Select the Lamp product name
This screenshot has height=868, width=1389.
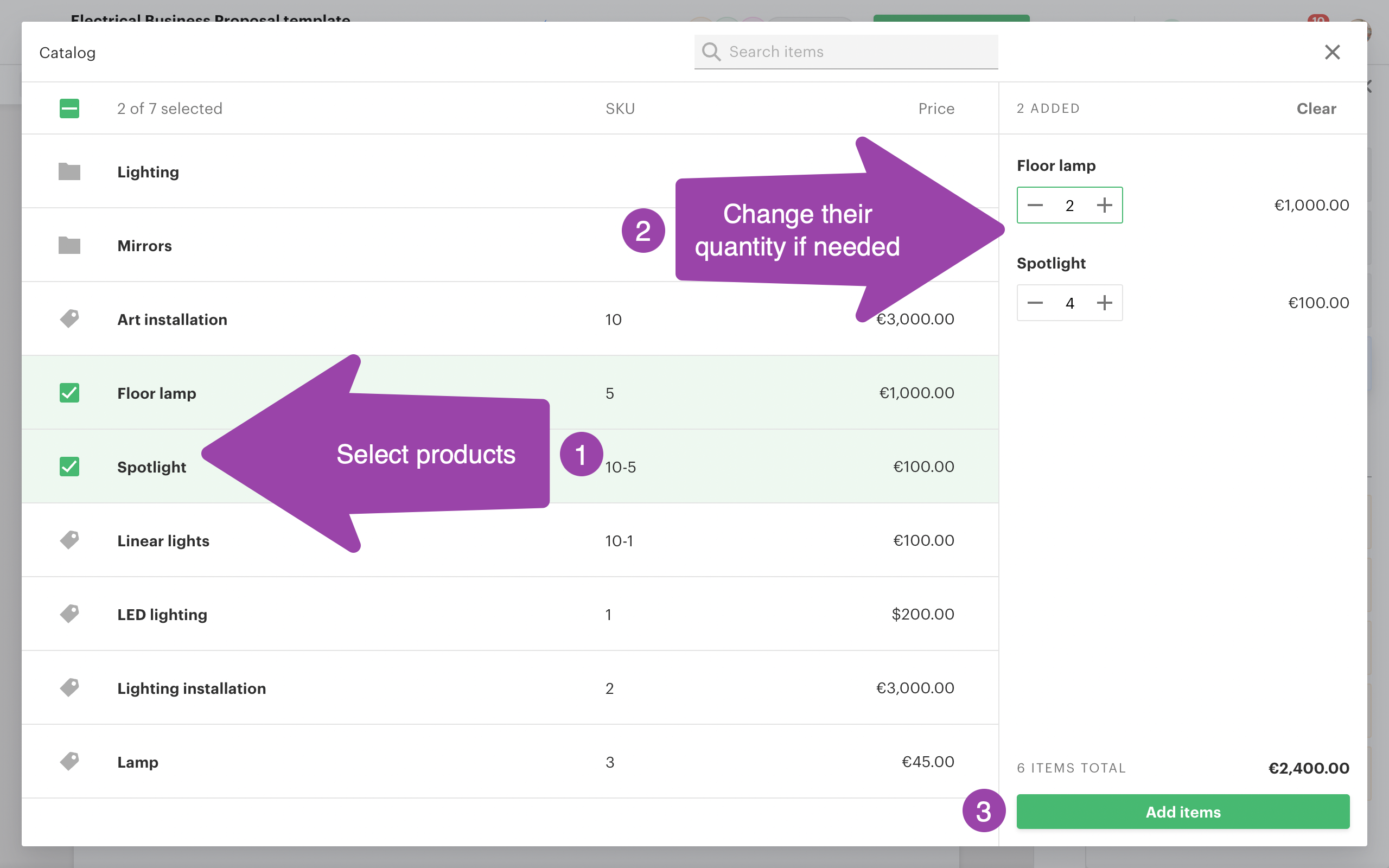[x=138, y=762]
